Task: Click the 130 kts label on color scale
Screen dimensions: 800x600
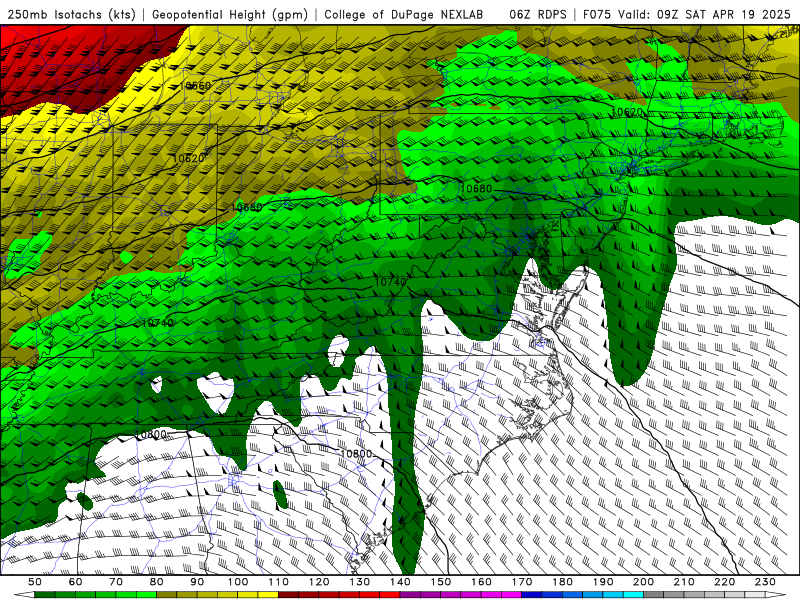Action: [360, 582]
